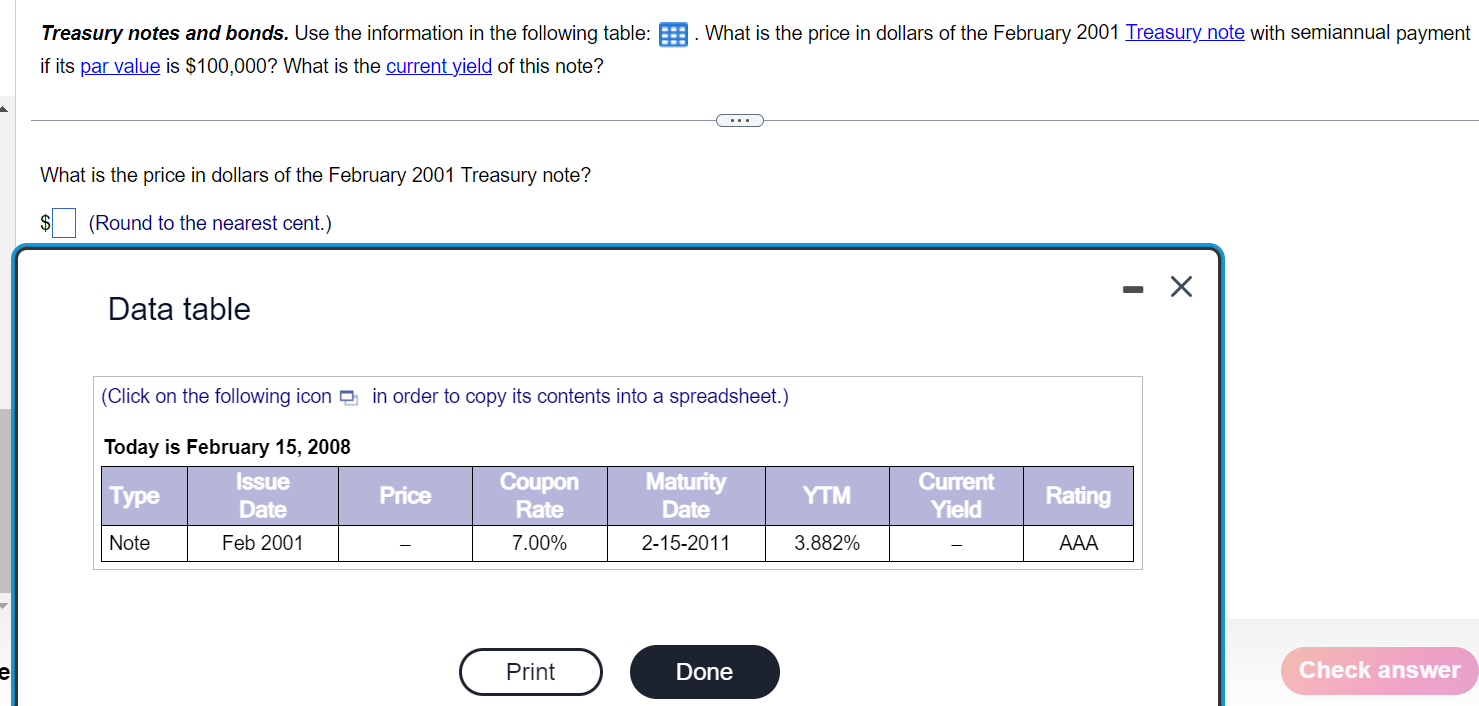This screenshot has width=1479, height=706.
Task: Select the AAA rating cell
Action: coord(1077,544)
